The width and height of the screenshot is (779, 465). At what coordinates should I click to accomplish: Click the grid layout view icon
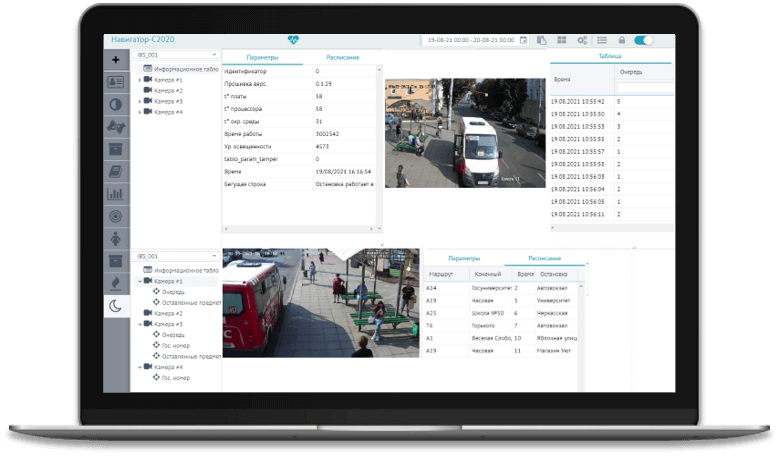561,40
